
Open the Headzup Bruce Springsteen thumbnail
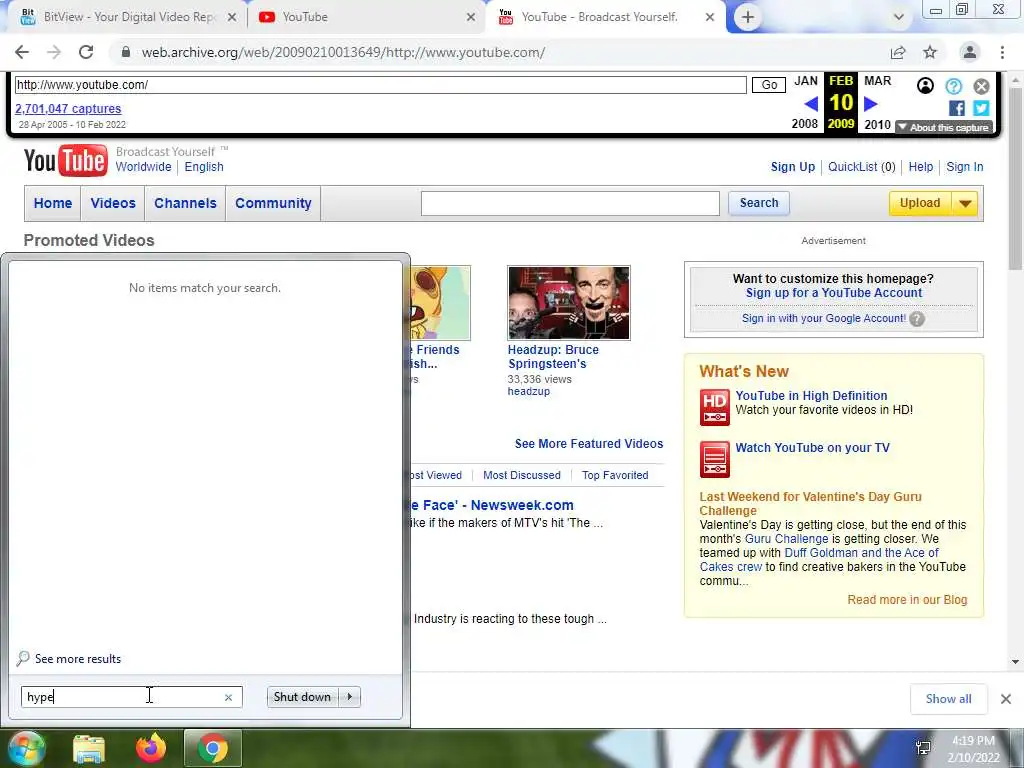(x=569, y=302)
